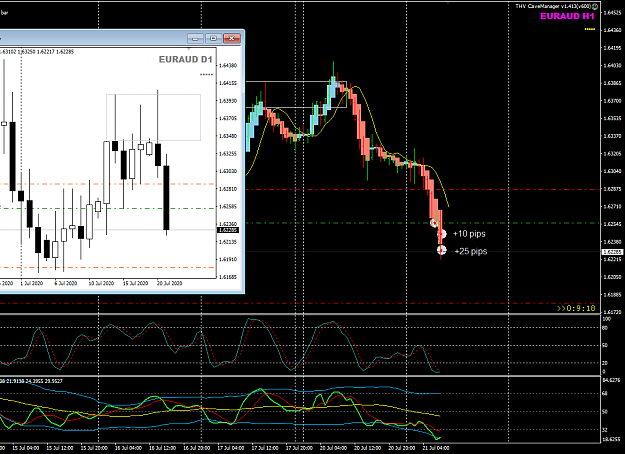Viewport: 625px width, 454px height.
Task: Click the yellow candle countdown timer >>0:9:18
Action: coord(576,308)
